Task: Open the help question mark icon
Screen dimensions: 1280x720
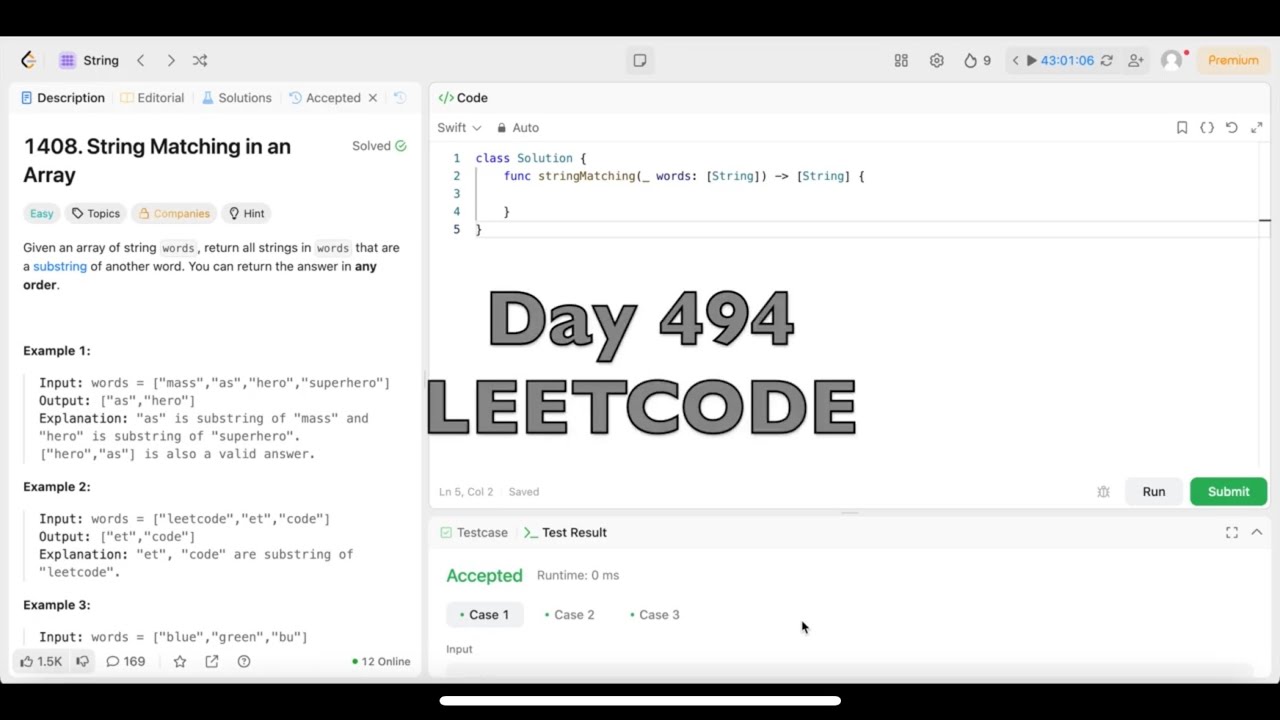Action: click(244, 661)
